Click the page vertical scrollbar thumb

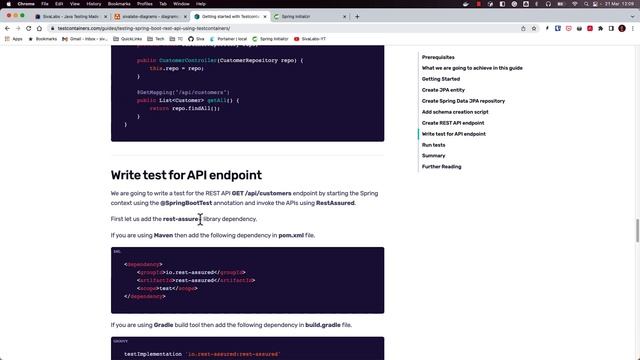point(637,231)
